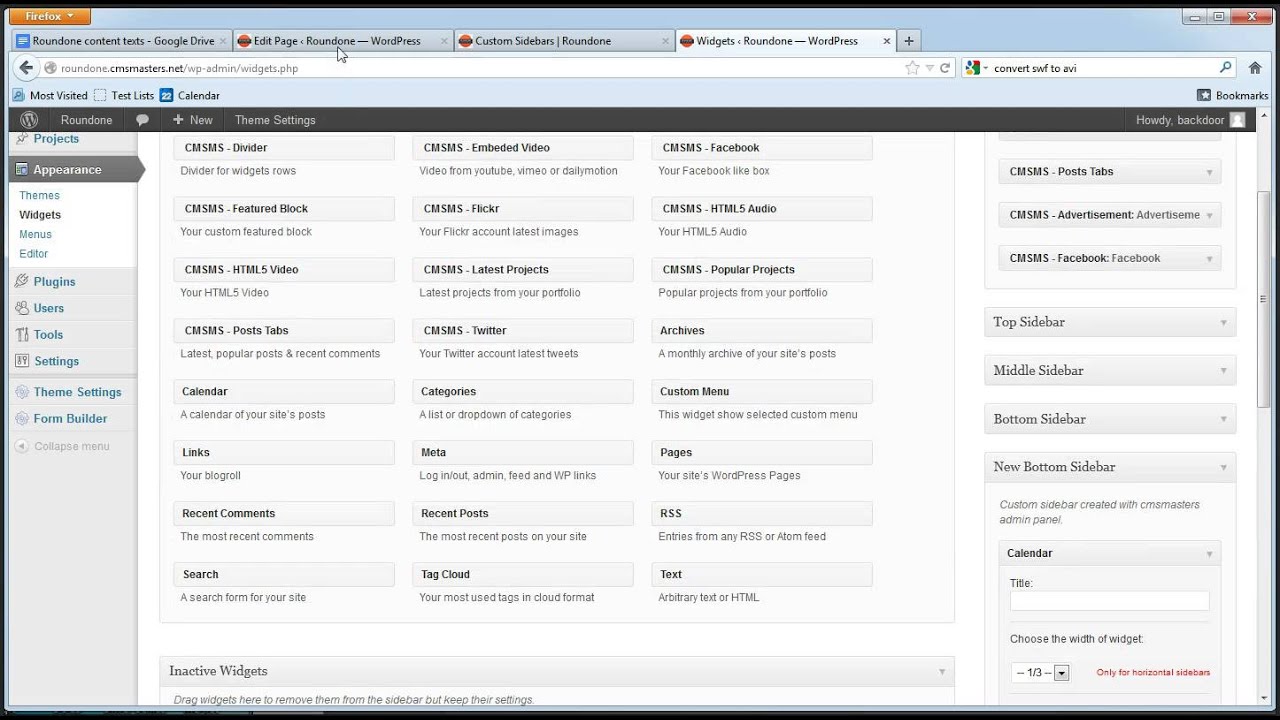Click the Calendar bookmark icon

(166, 95)
